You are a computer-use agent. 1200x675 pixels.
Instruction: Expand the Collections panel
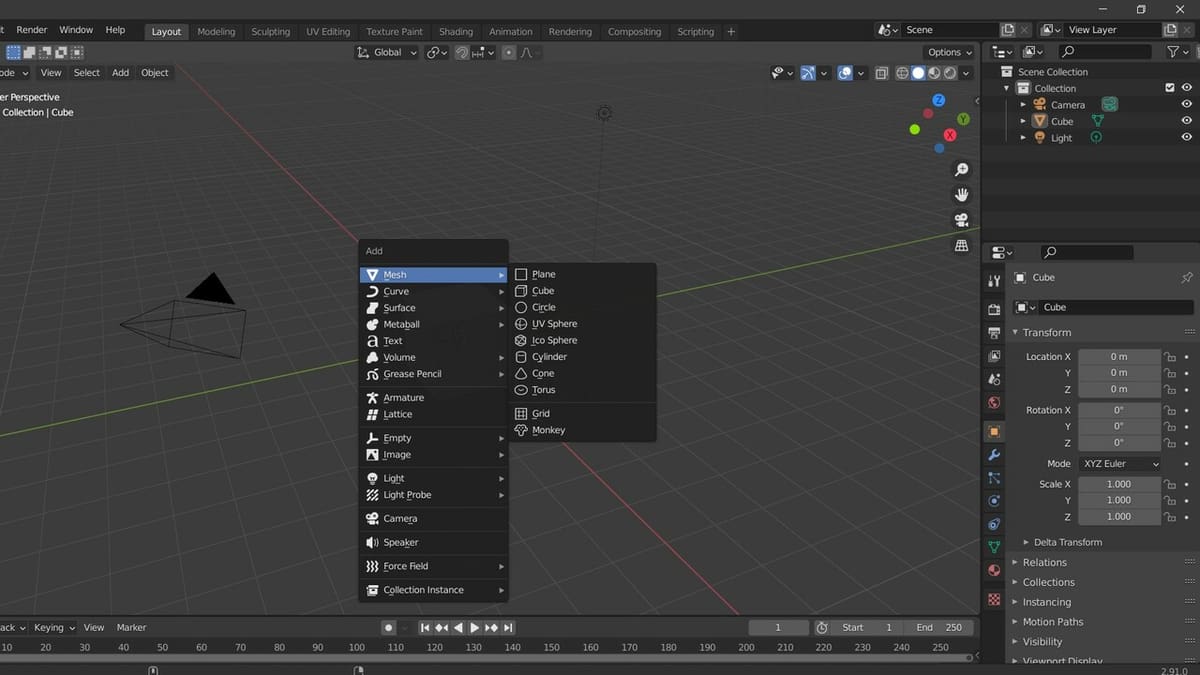click(1048, 582)
